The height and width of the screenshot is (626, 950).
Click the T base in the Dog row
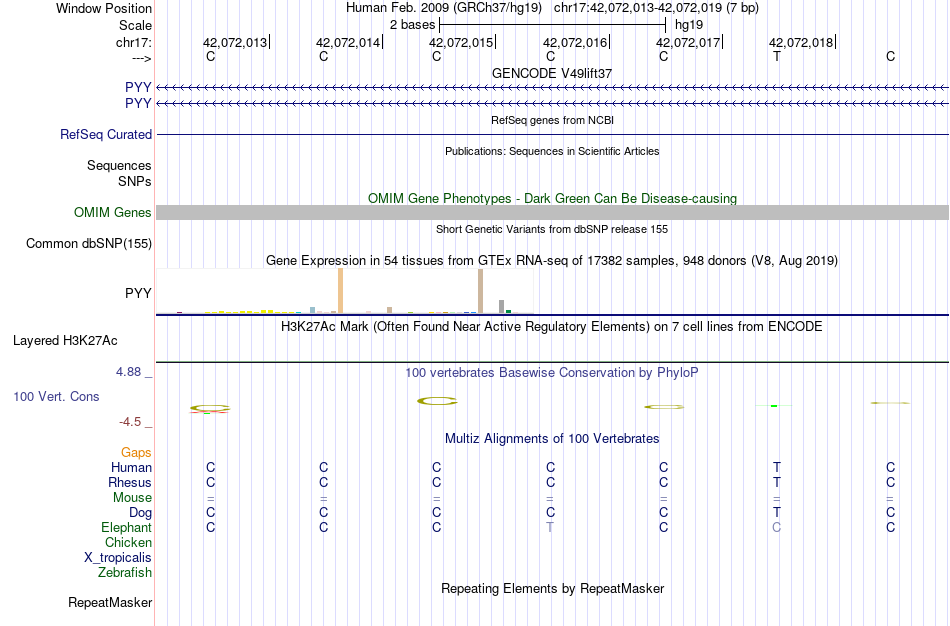point(777,513)
